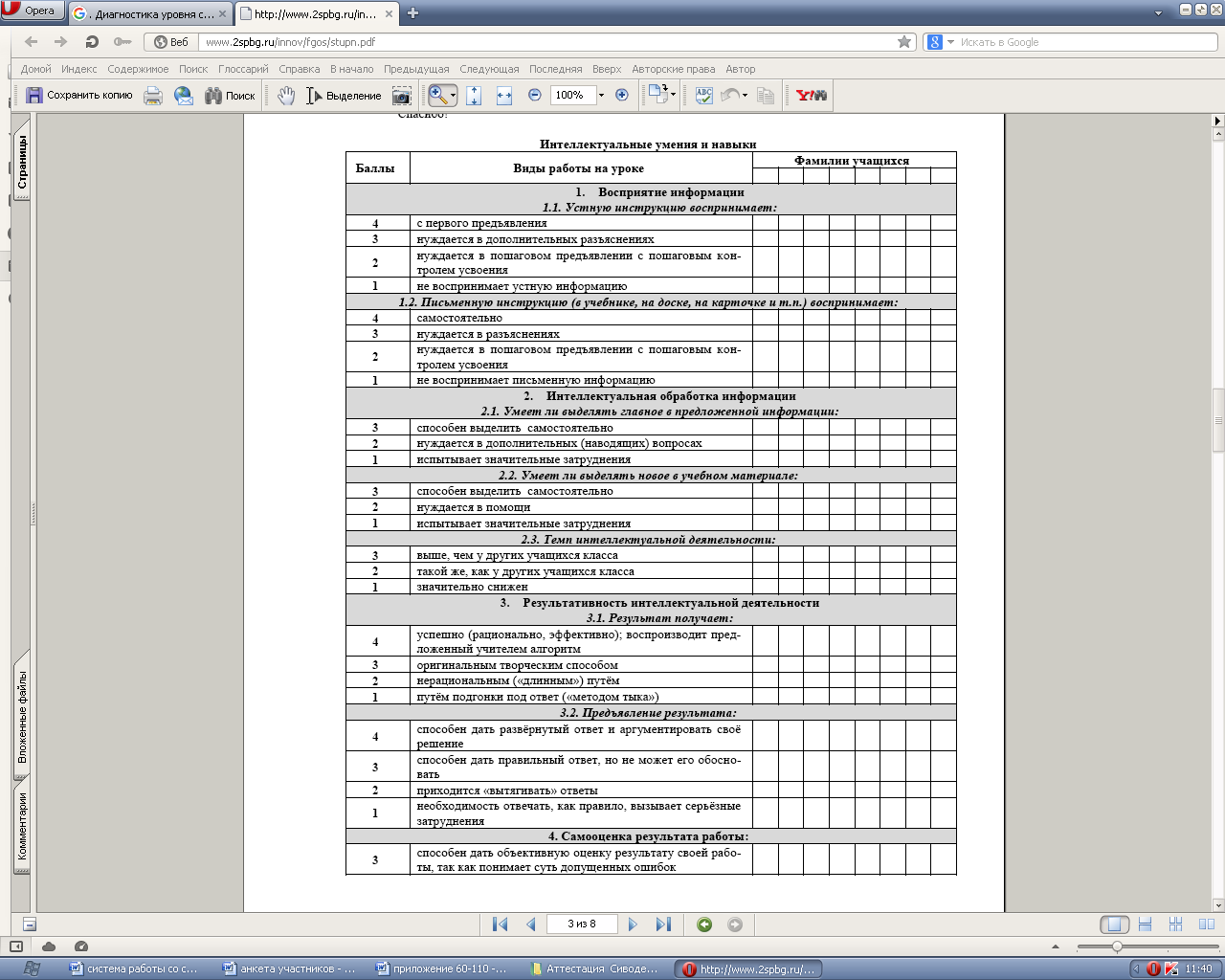Go to last page of PDF
1225x980 pixels.
click(x=663, y=924)
